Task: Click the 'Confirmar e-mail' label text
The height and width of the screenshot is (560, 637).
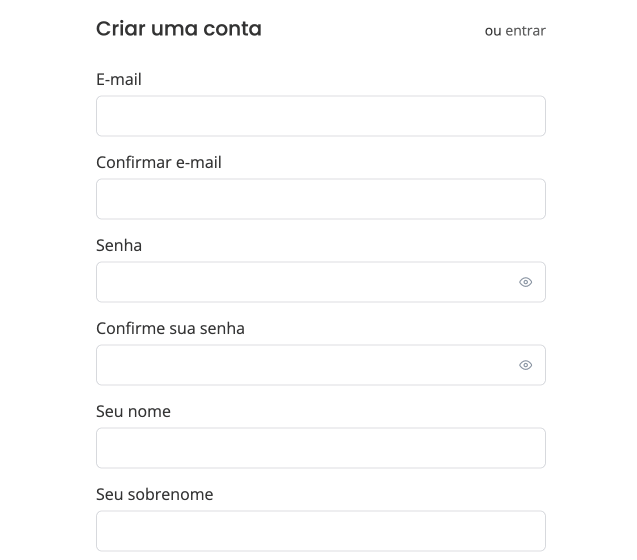Action: pyautogui.click(x=158, y=162)
